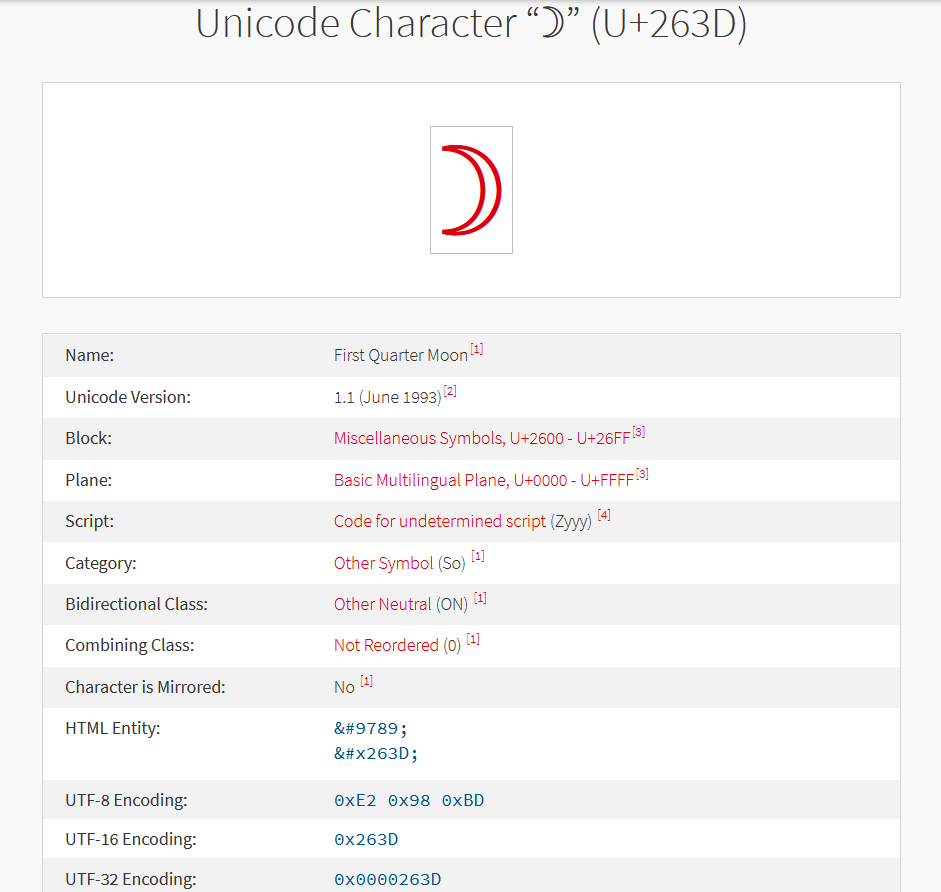Click the UTF-16 value 0x263D
This screenshot has width=941, height=892.
click(x=366, y=839)
